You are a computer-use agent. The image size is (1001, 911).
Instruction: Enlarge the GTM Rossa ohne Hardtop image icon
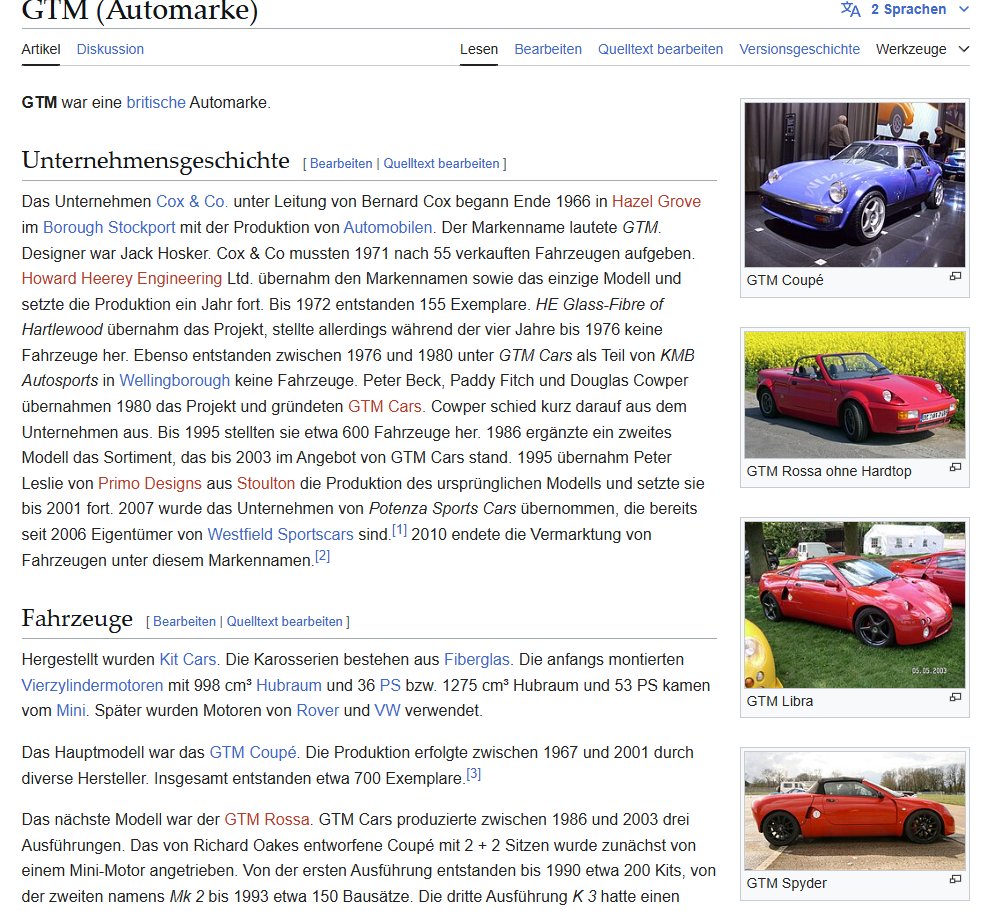(955, 467)
